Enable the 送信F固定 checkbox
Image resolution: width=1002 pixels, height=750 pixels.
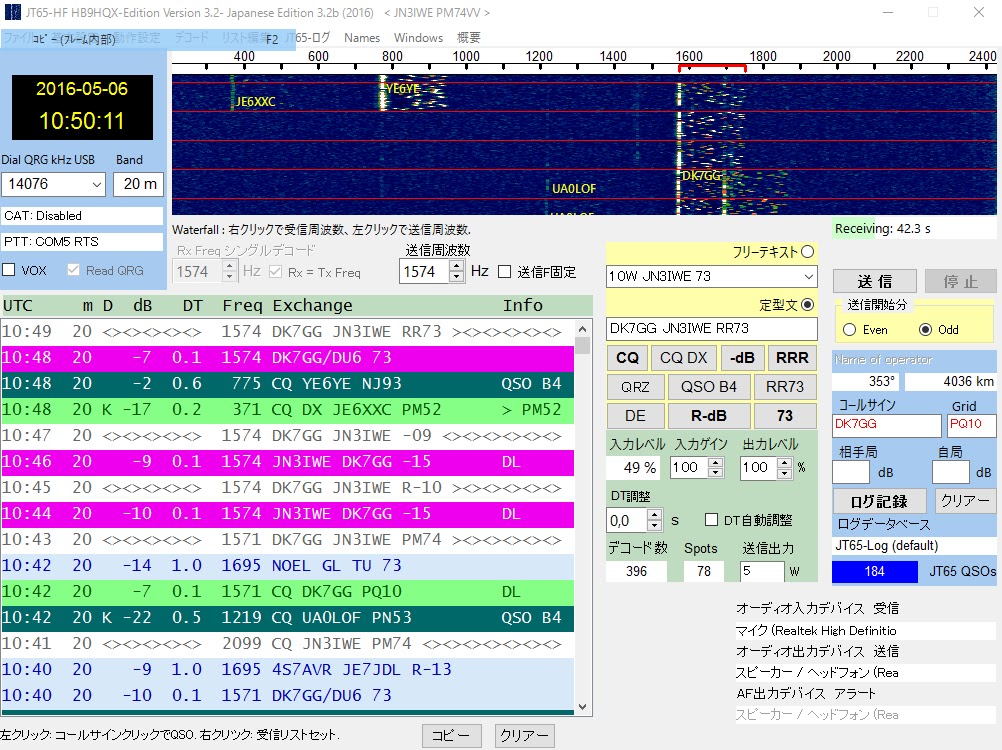[504, 272]
